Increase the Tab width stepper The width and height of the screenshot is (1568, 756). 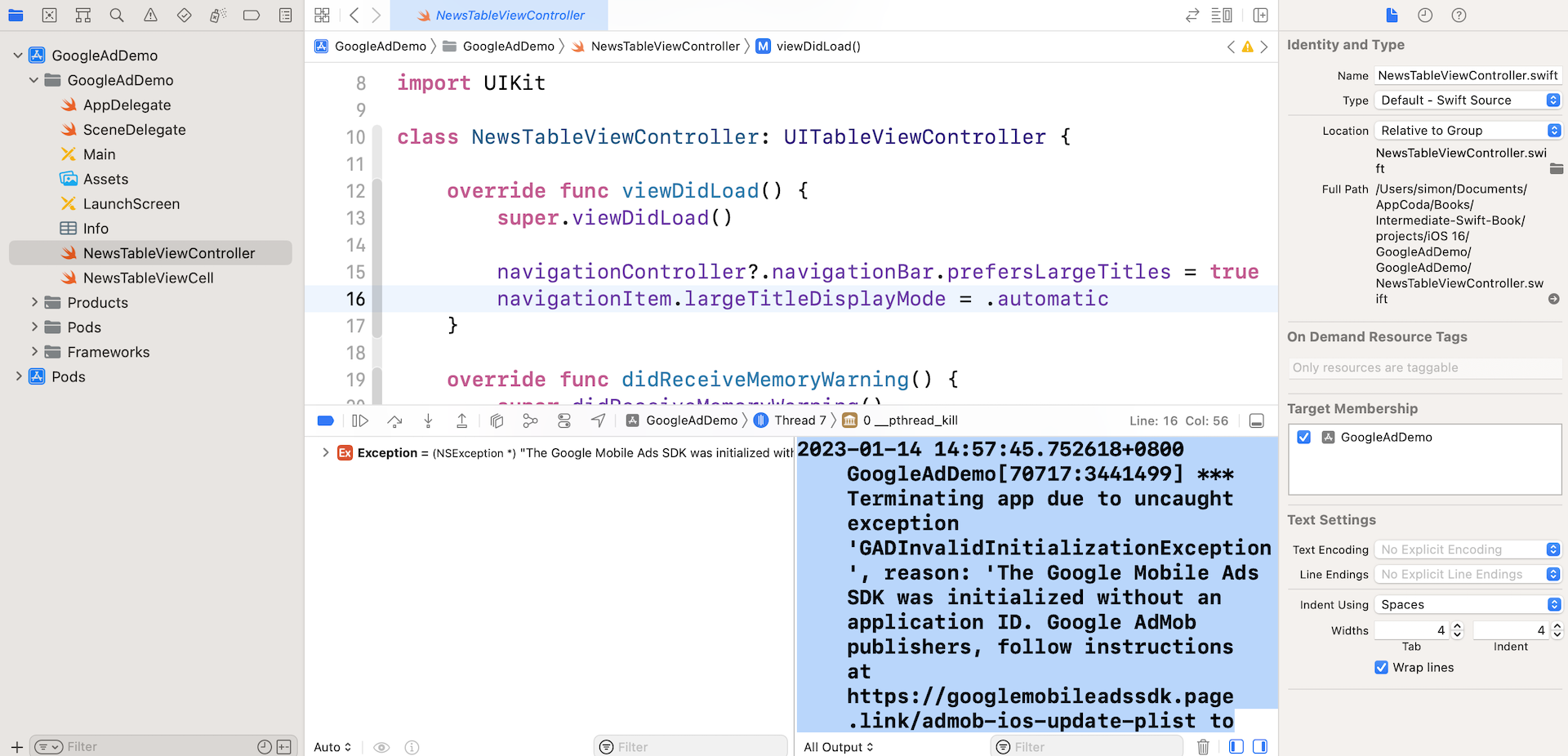(1457, 625)
